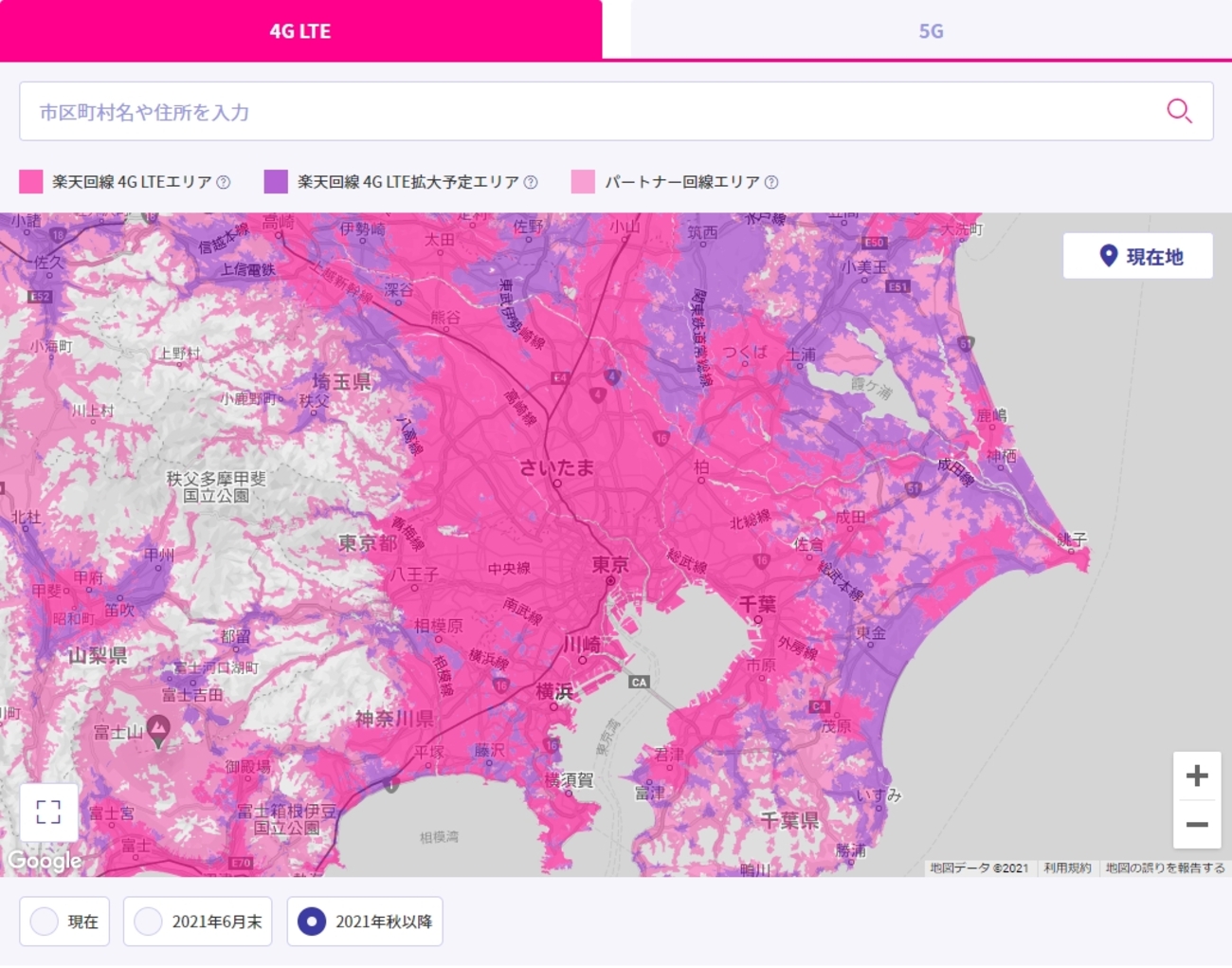The width and height of the screenshot is (1232, 968).
Task: Click the 秩父 city label
Action: (315, 401)
